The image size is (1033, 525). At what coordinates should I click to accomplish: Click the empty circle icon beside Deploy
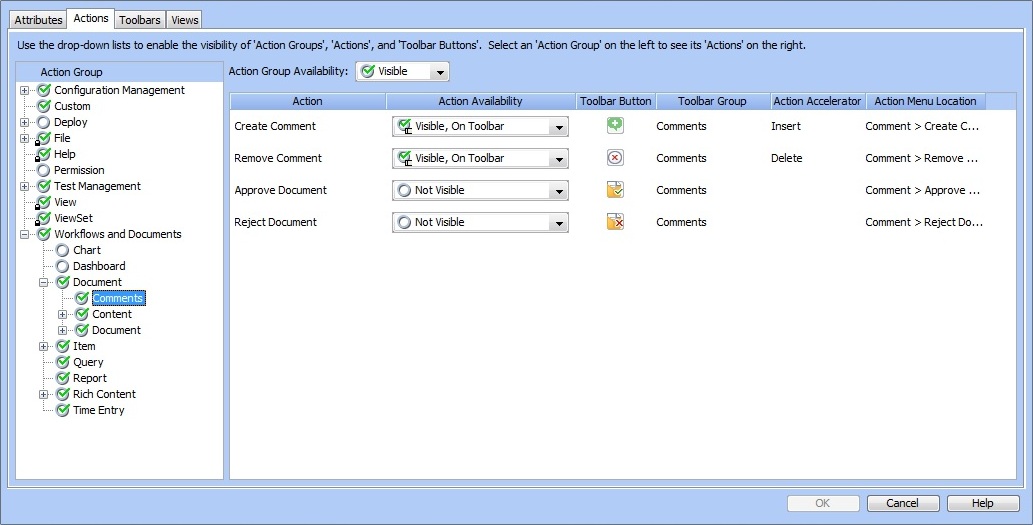coord(43,122)
